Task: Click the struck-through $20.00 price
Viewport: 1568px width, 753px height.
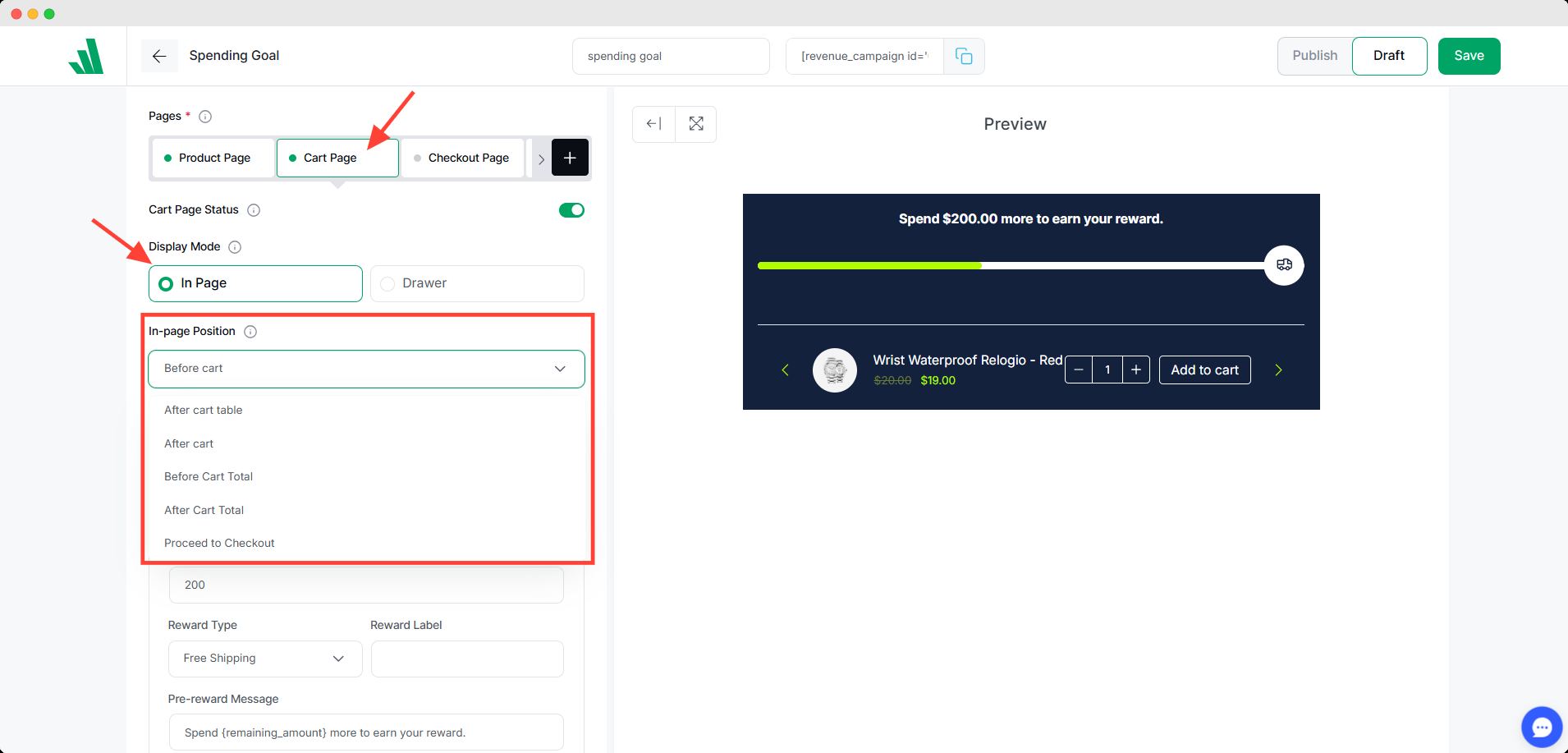Action: click(x=892, y=380)
